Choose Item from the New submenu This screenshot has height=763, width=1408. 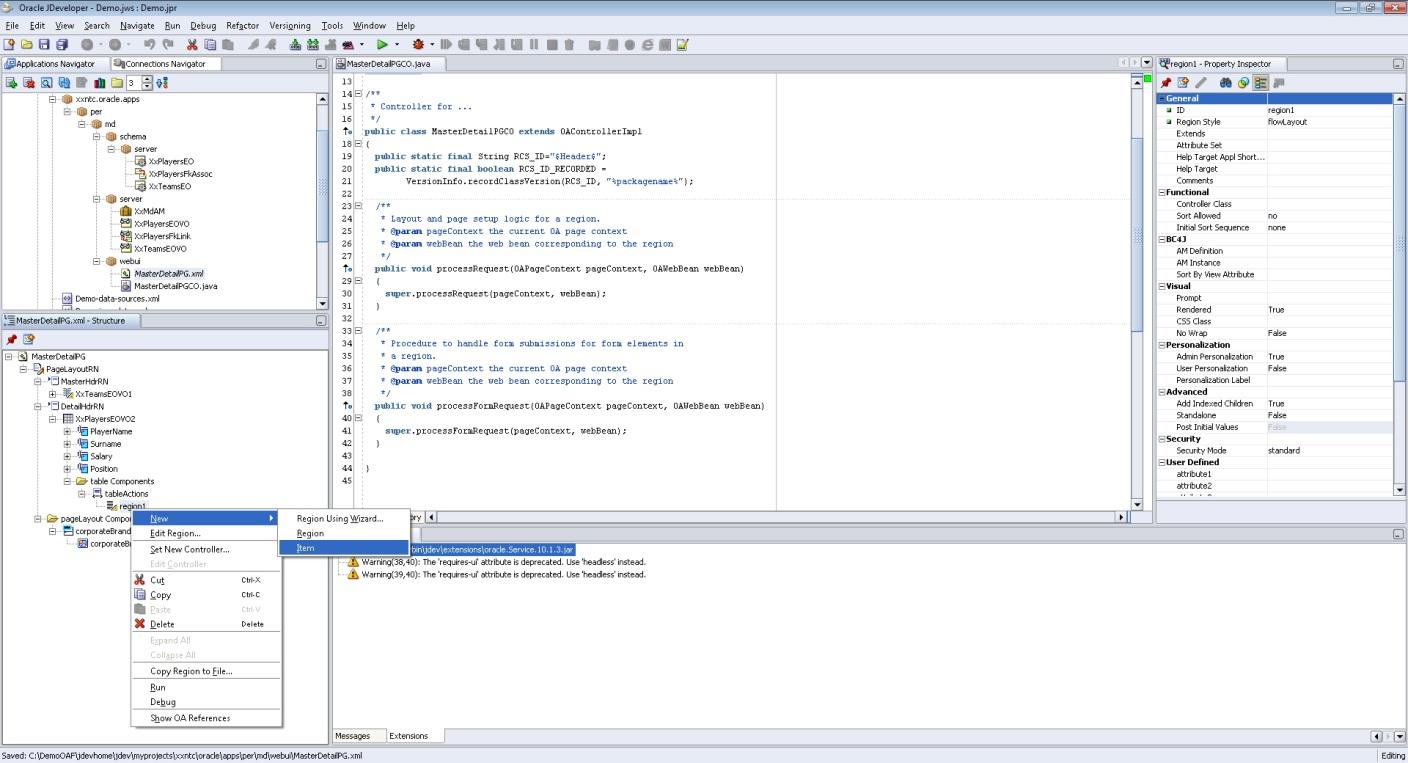(x=343, y=548)
